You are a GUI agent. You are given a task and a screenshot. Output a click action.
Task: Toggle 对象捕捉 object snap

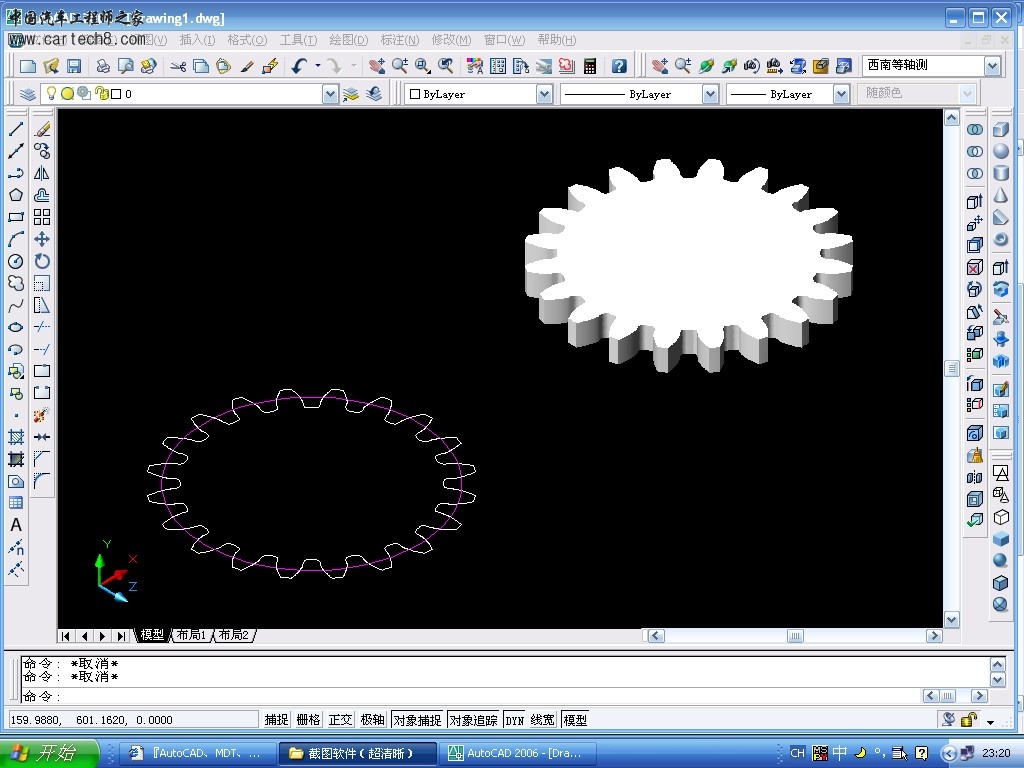coord(416,720)
